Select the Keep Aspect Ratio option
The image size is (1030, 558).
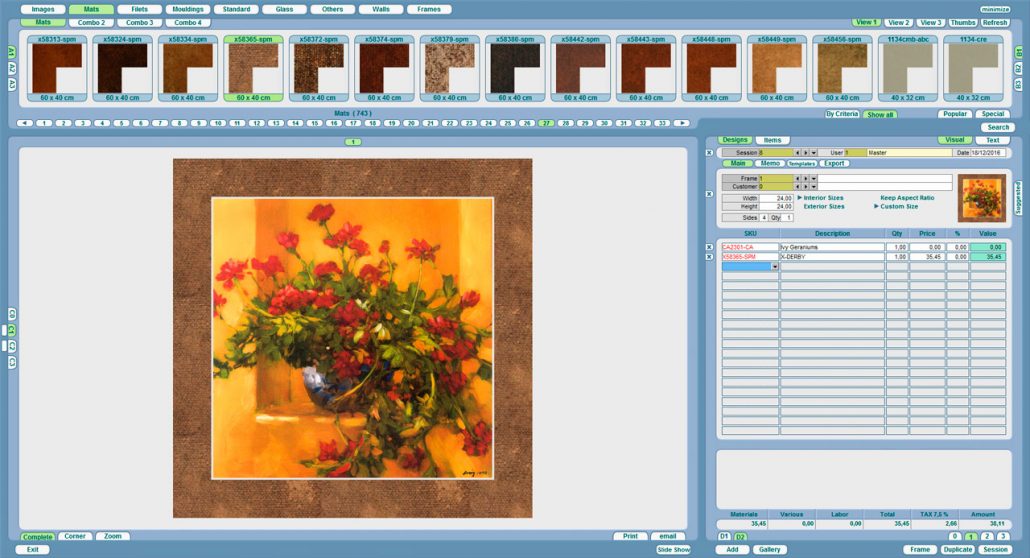(907, 198)
